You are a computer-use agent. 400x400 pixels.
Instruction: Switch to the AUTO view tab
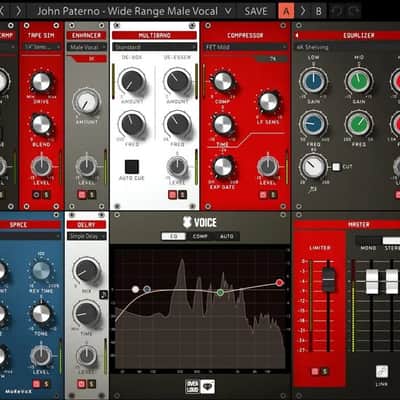(227, 236)
